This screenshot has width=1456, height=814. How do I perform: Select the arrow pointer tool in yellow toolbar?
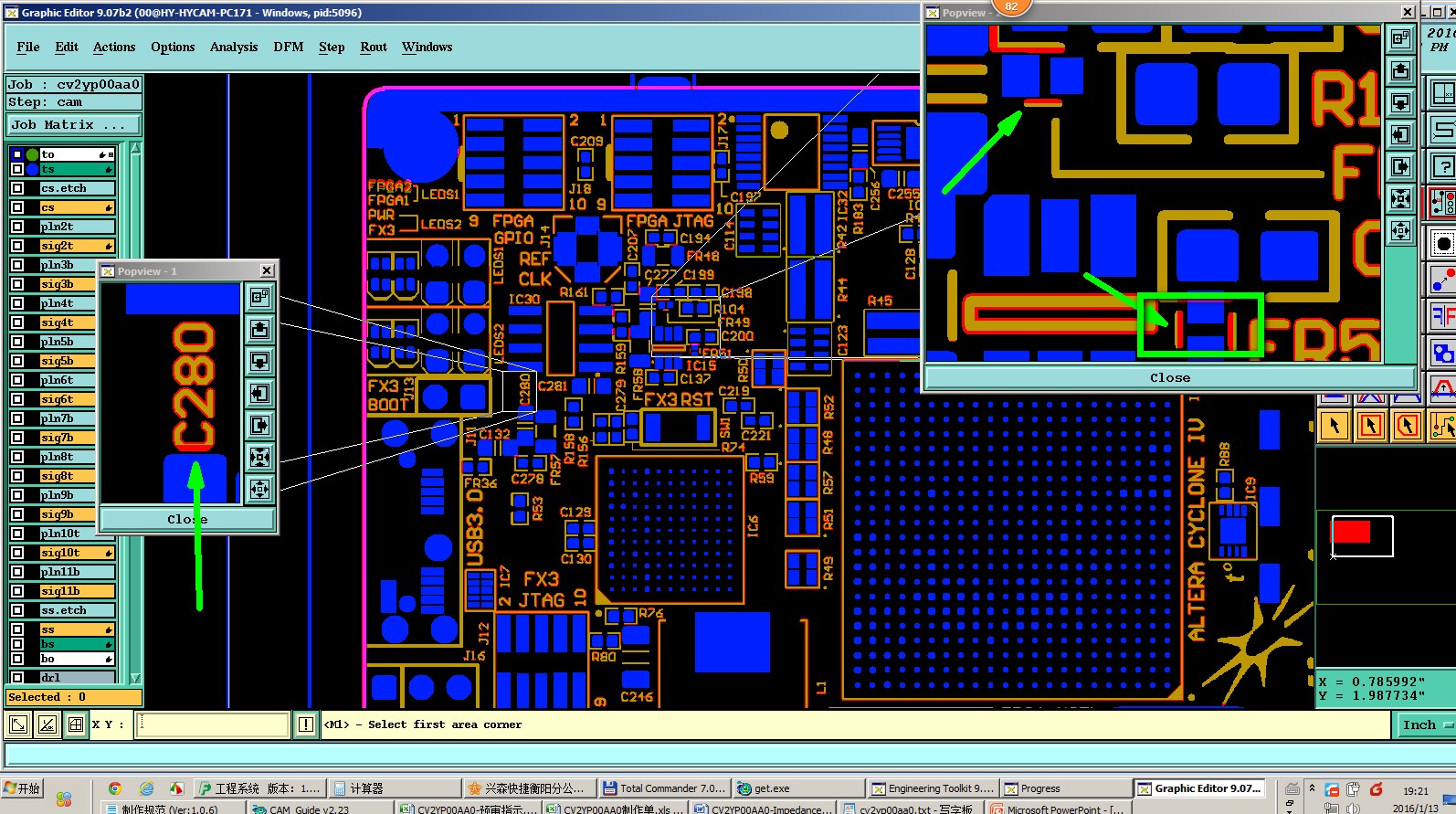pos(1335,425)
